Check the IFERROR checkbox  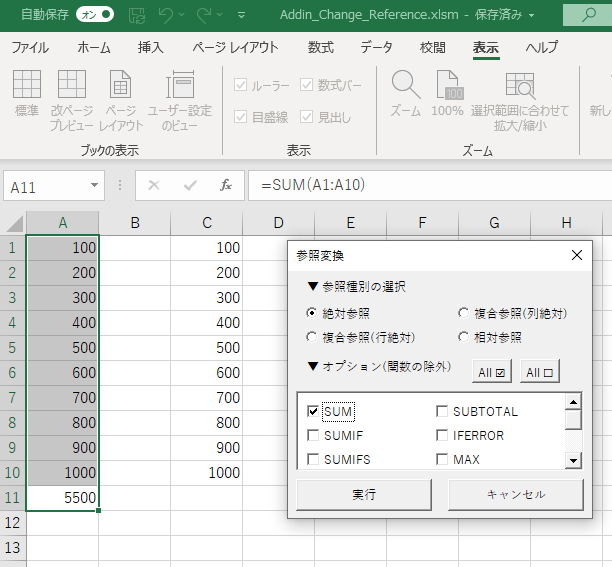tap(442, 435)
